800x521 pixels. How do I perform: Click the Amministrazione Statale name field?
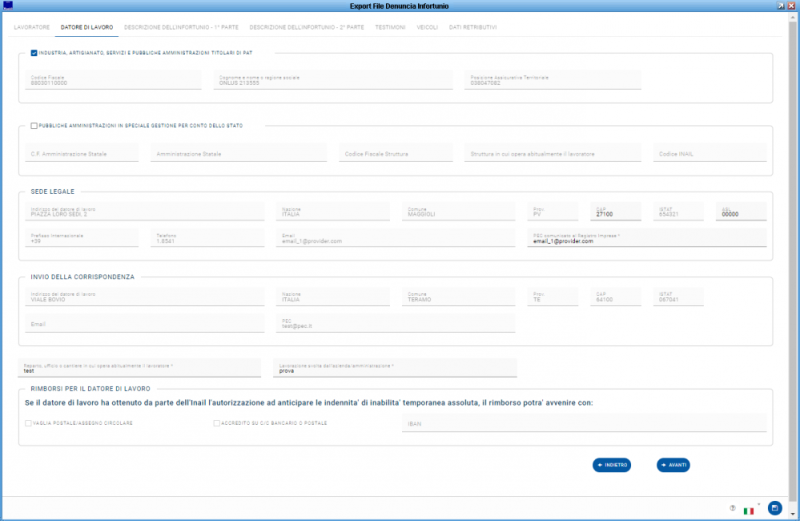238,153
